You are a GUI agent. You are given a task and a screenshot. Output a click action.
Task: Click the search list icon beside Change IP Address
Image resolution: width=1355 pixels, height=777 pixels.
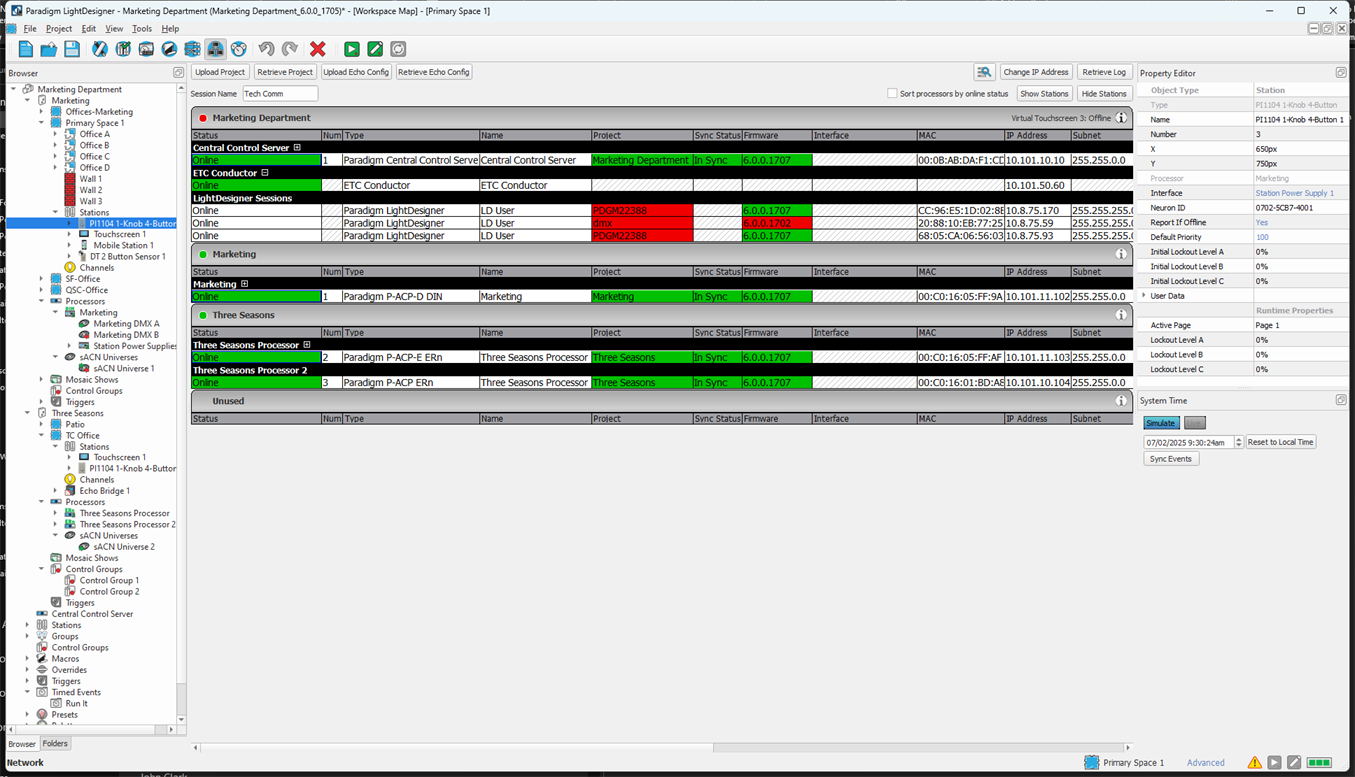(984, 72)
